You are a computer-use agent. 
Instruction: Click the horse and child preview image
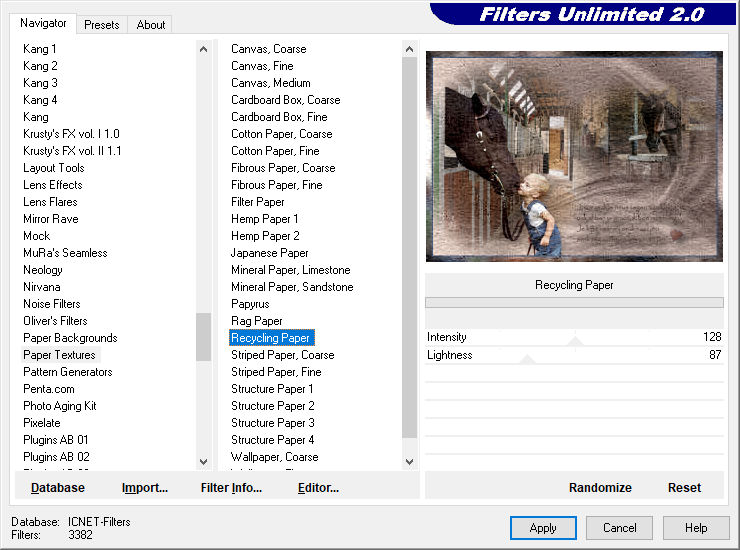pos(574,156)
